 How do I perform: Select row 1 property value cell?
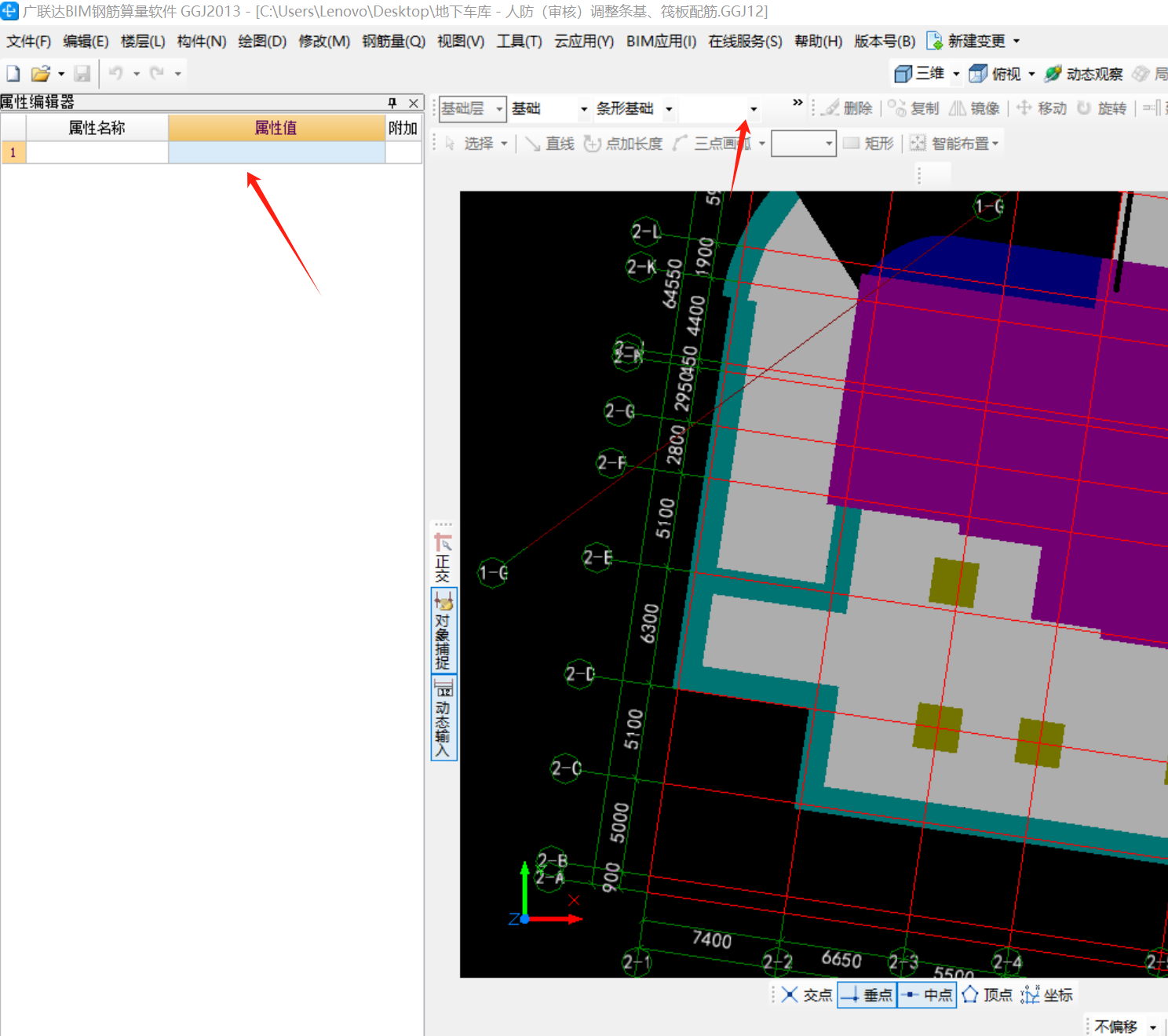pyautogui.click(x=276, y=152)
